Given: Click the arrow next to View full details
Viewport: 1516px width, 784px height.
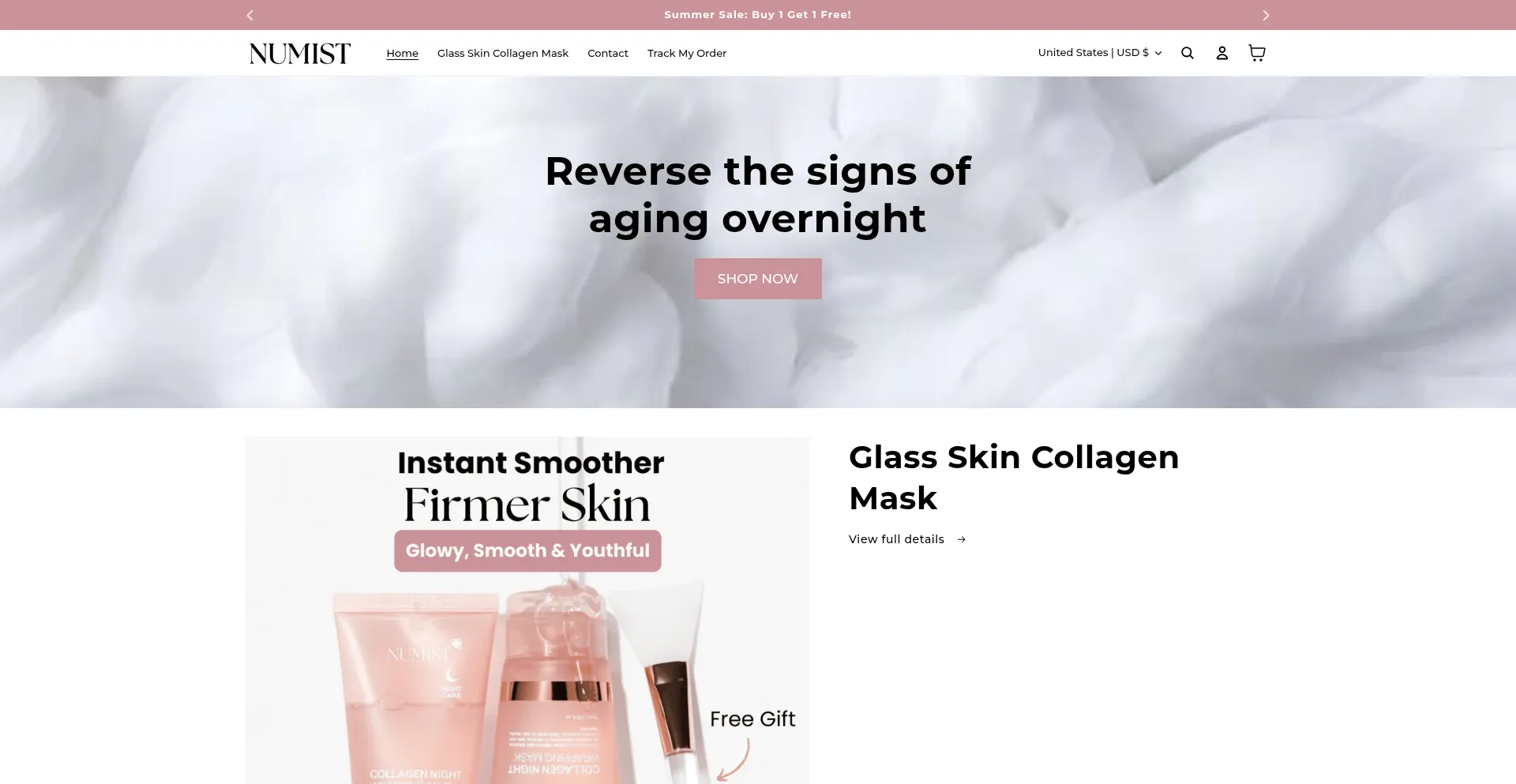Looking at the screenshot, I should pos(961,539).
